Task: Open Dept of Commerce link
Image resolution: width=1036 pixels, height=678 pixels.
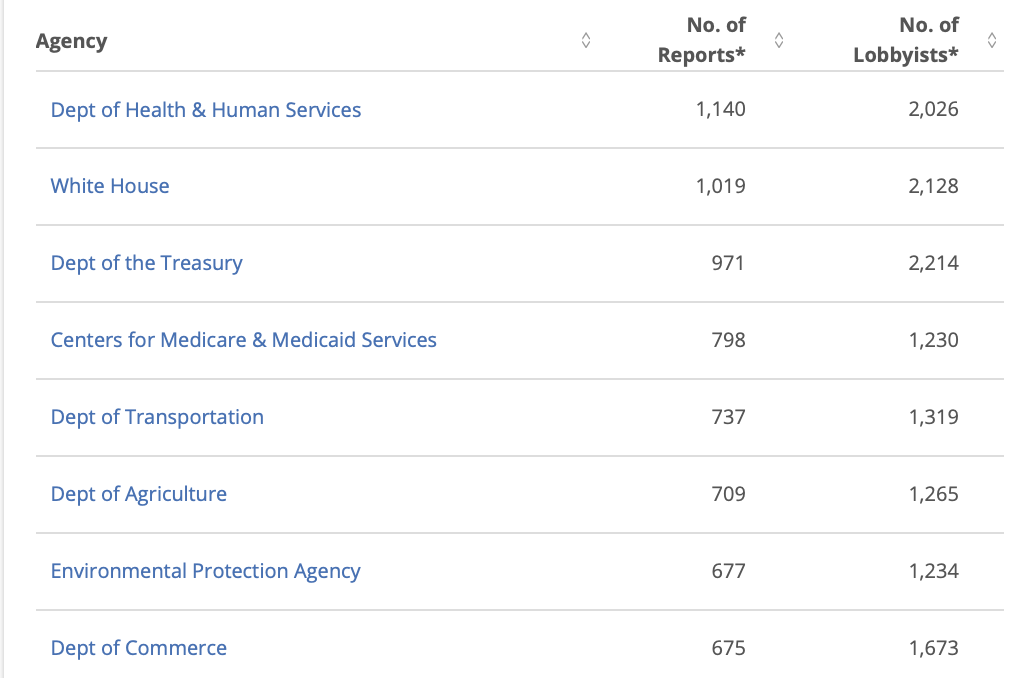Action: coord(139,648)
